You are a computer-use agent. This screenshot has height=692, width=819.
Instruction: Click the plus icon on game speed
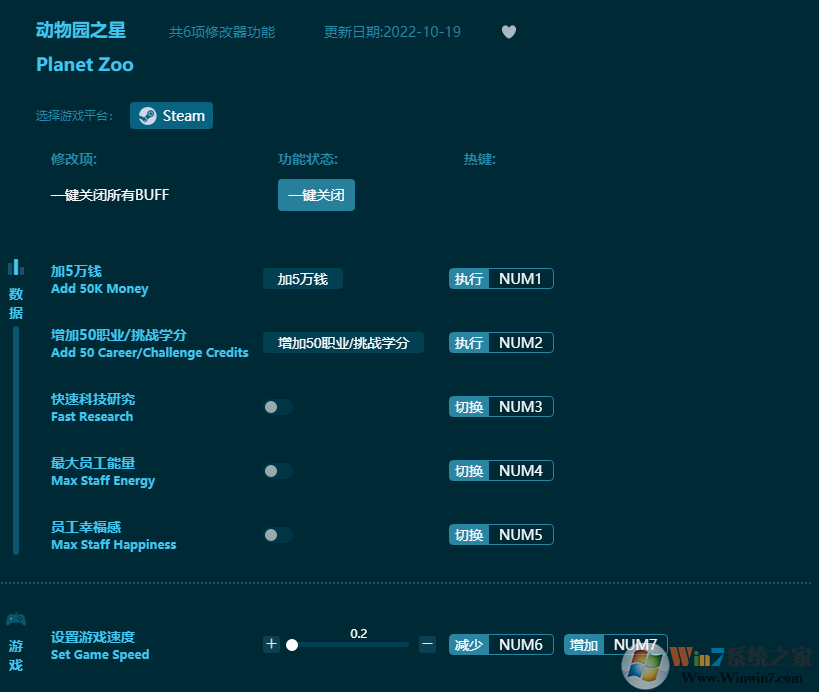[271, 644]
